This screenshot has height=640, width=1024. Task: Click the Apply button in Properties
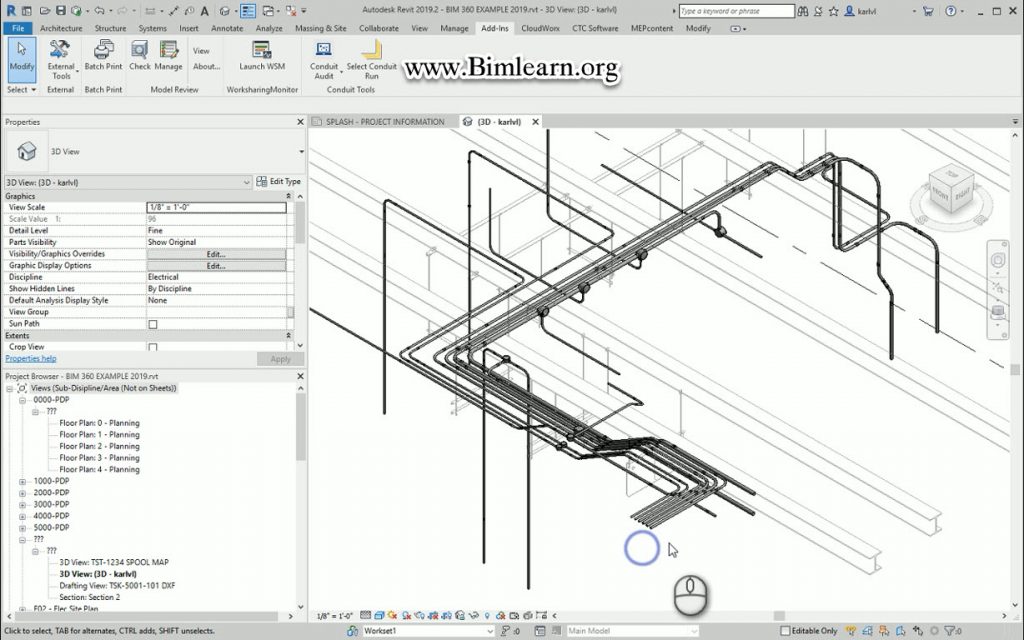[280, 359]
